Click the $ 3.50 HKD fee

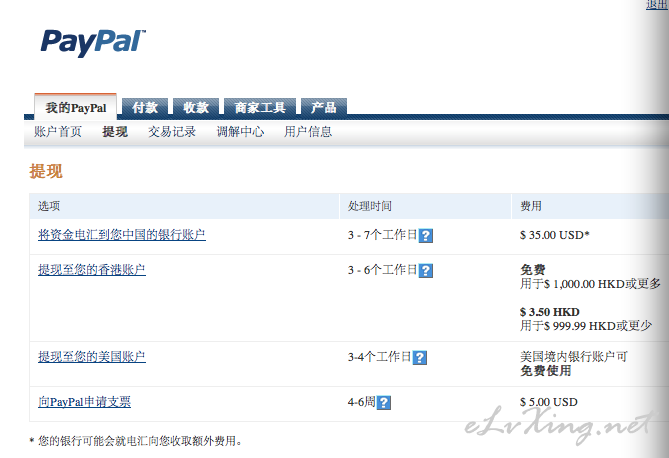pos(550,312)
